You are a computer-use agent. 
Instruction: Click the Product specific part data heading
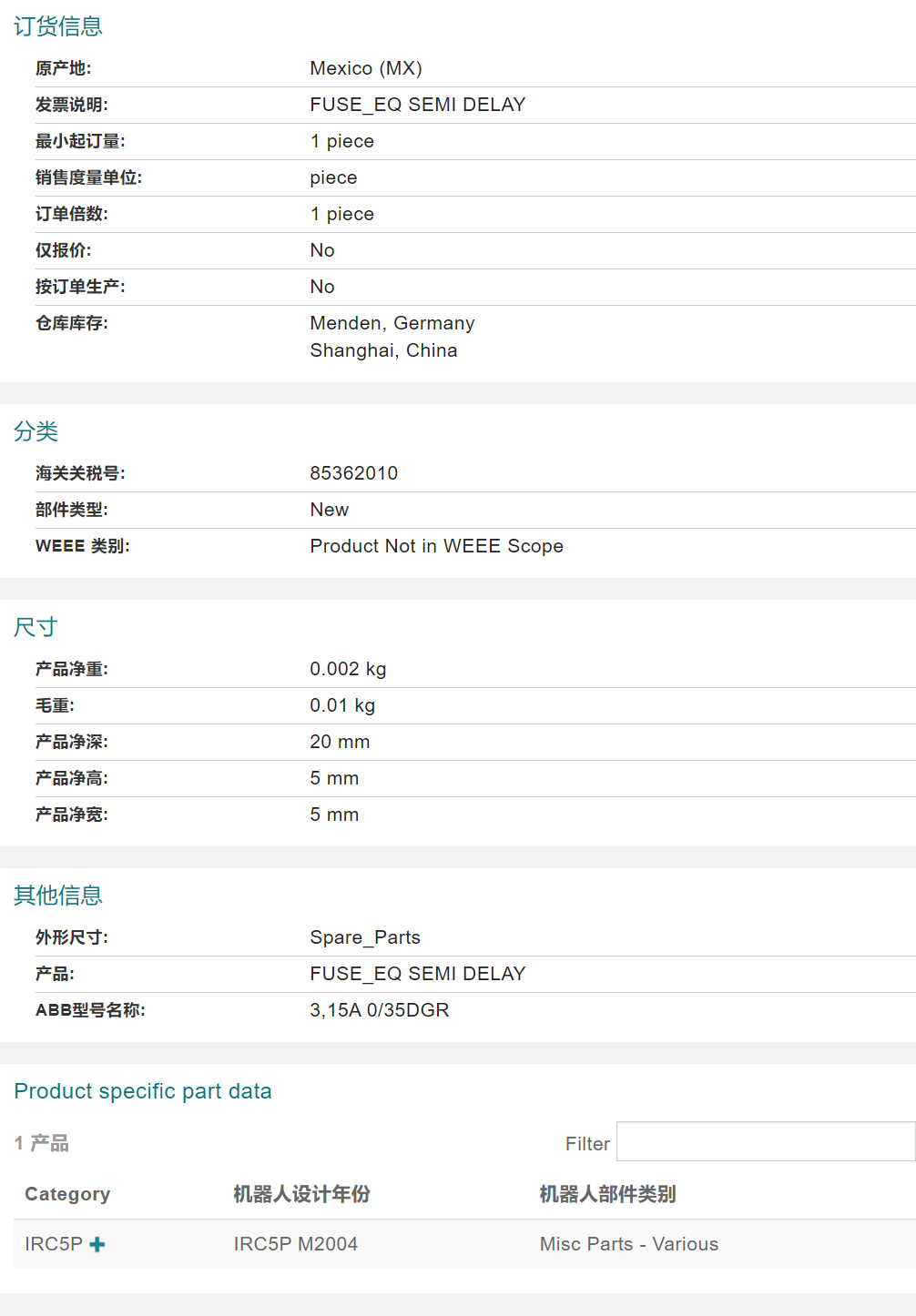[x=143, y=1091]
